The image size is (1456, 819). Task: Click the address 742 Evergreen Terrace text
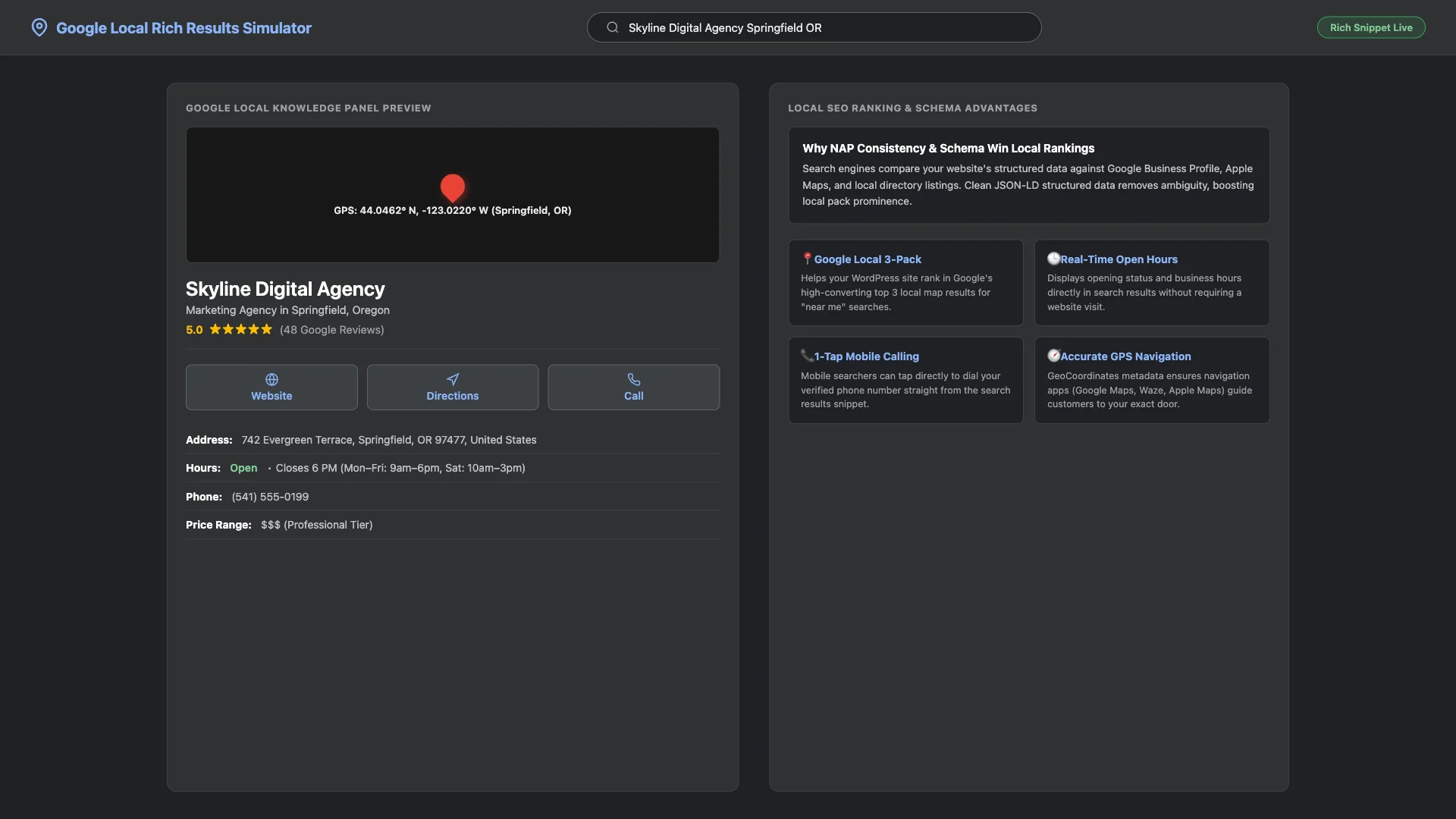click(x=389, y=440)
